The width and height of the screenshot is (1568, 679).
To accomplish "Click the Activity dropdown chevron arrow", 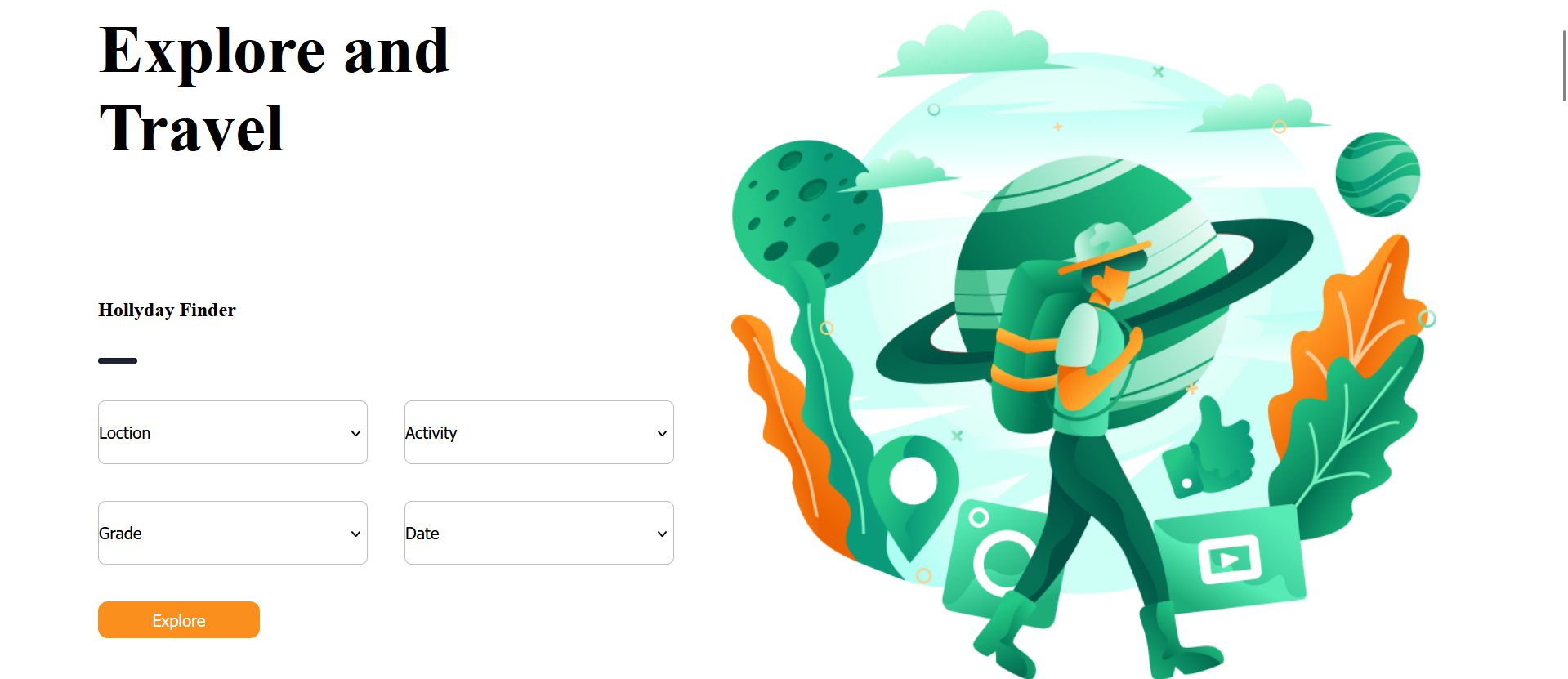I will point(662,433).
